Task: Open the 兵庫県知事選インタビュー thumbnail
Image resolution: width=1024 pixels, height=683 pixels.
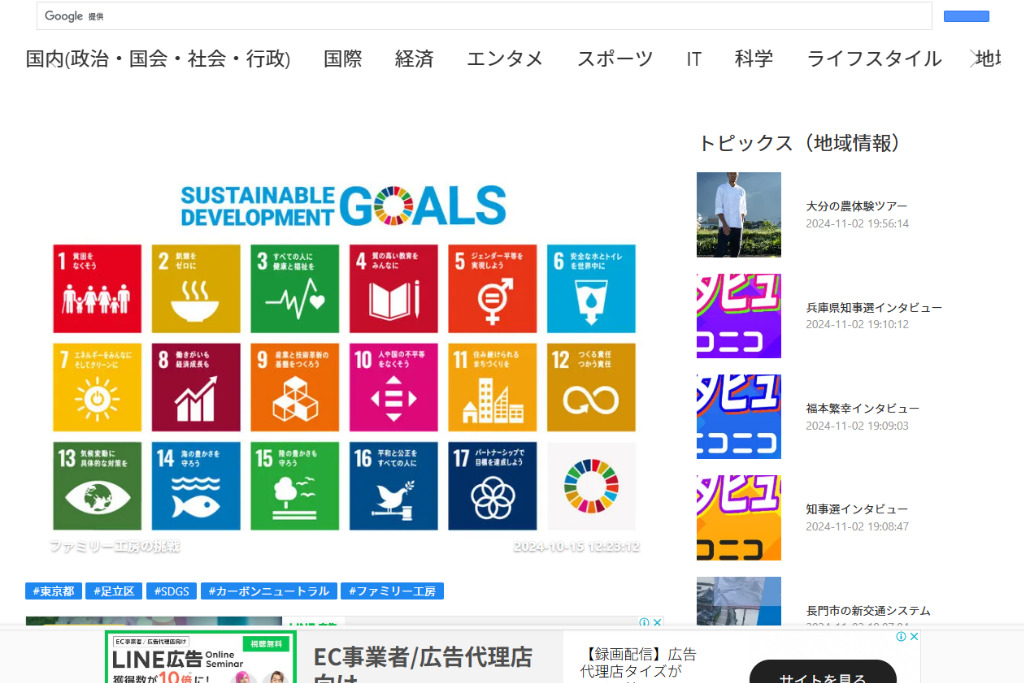Action: (x=739, y=316)
